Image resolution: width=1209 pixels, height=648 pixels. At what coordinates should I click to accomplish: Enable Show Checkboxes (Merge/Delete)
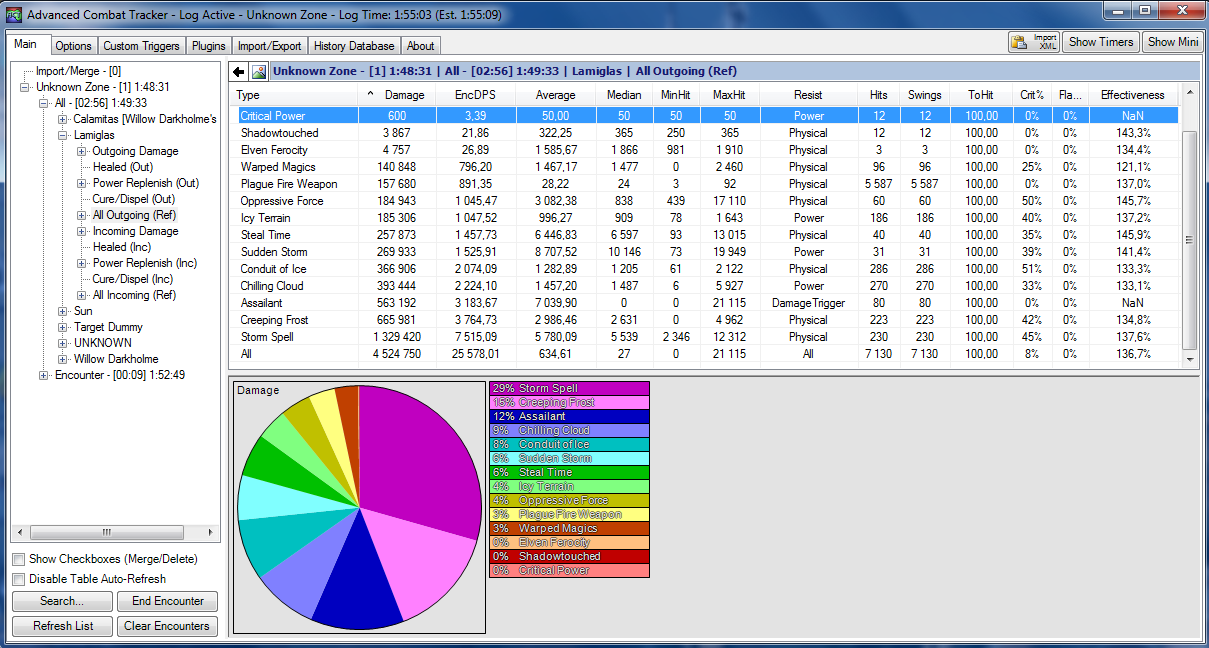tap(19, 559)
